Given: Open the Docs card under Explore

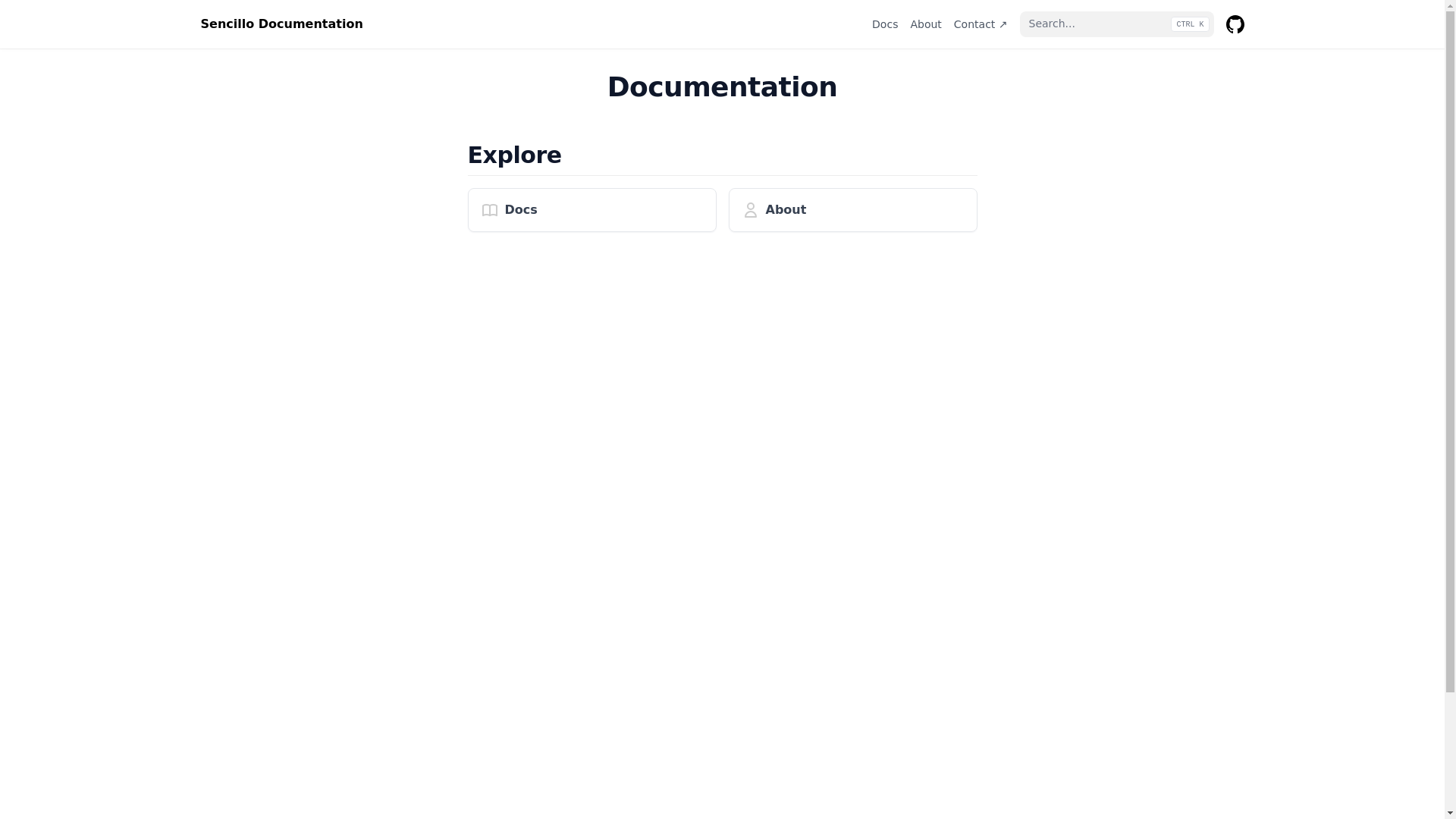Looking at the screenshot, I should 591,210.
